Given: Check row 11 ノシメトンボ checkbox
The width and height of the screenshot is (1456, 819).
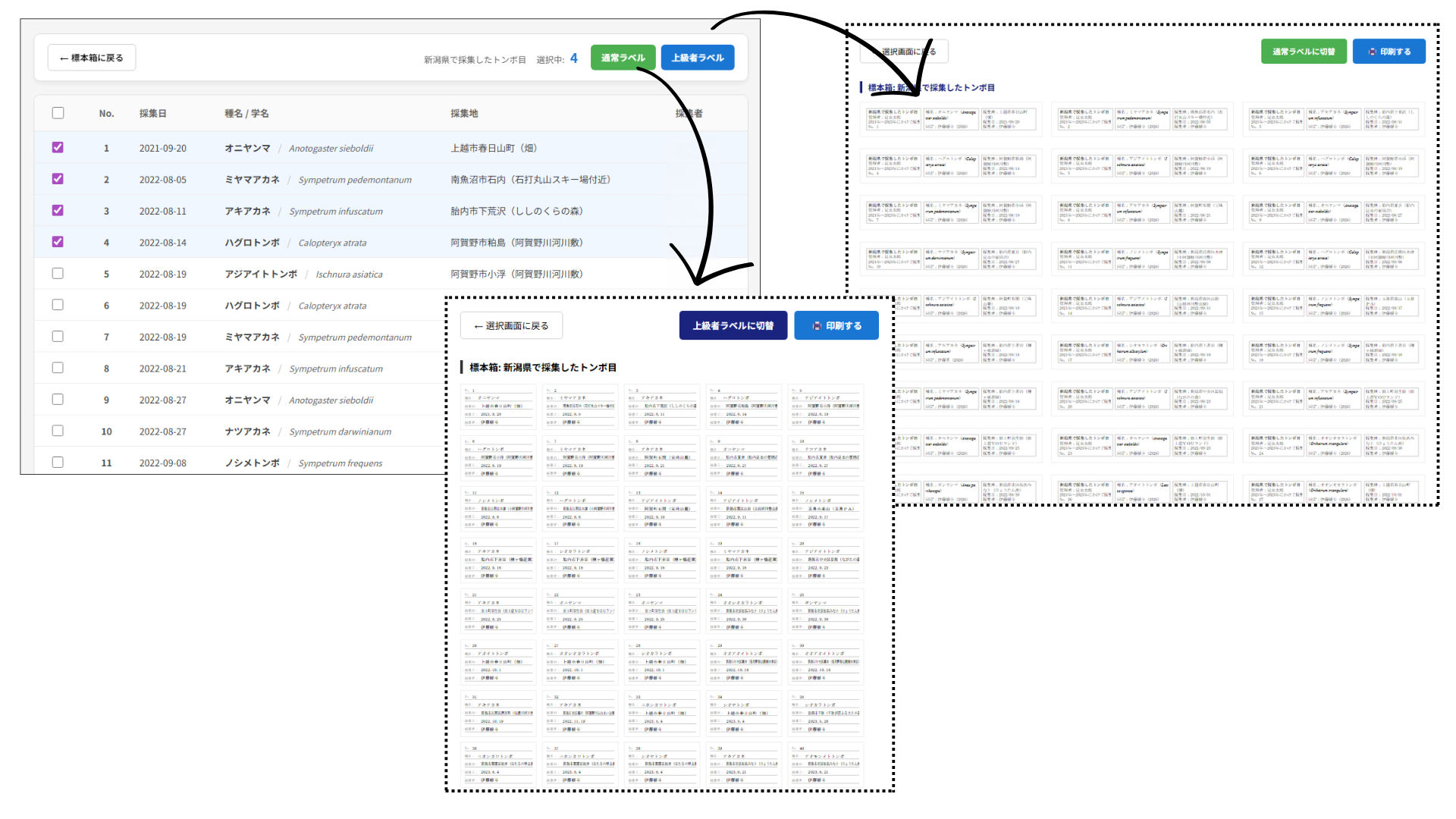Looking at the screenshot, I should tap(58, 463).
